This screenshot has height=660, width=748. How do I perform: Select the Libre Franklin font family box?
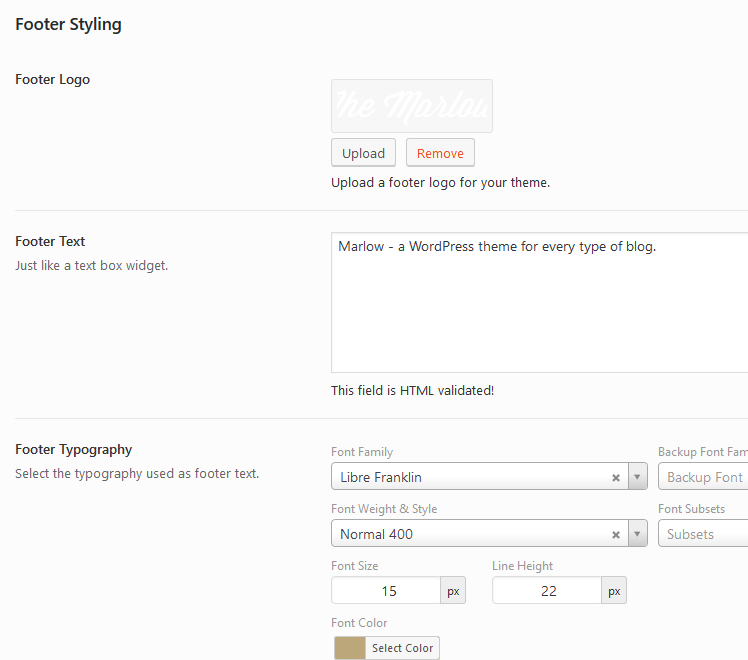(x=470, y=477)
